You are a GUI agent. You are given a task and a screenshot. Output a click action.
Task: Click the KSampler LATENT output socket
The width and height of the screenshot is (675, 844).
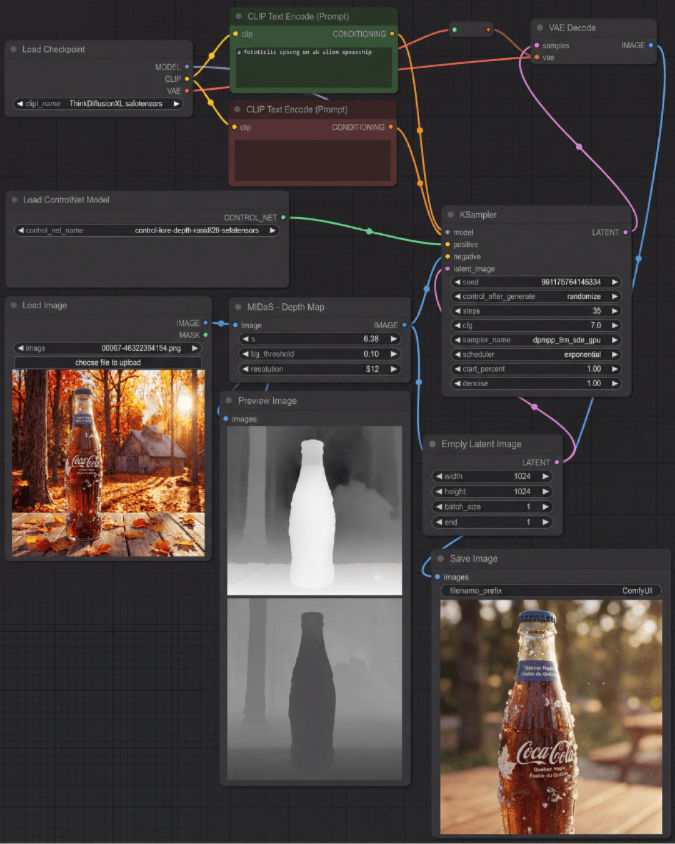tap(626, 232)
